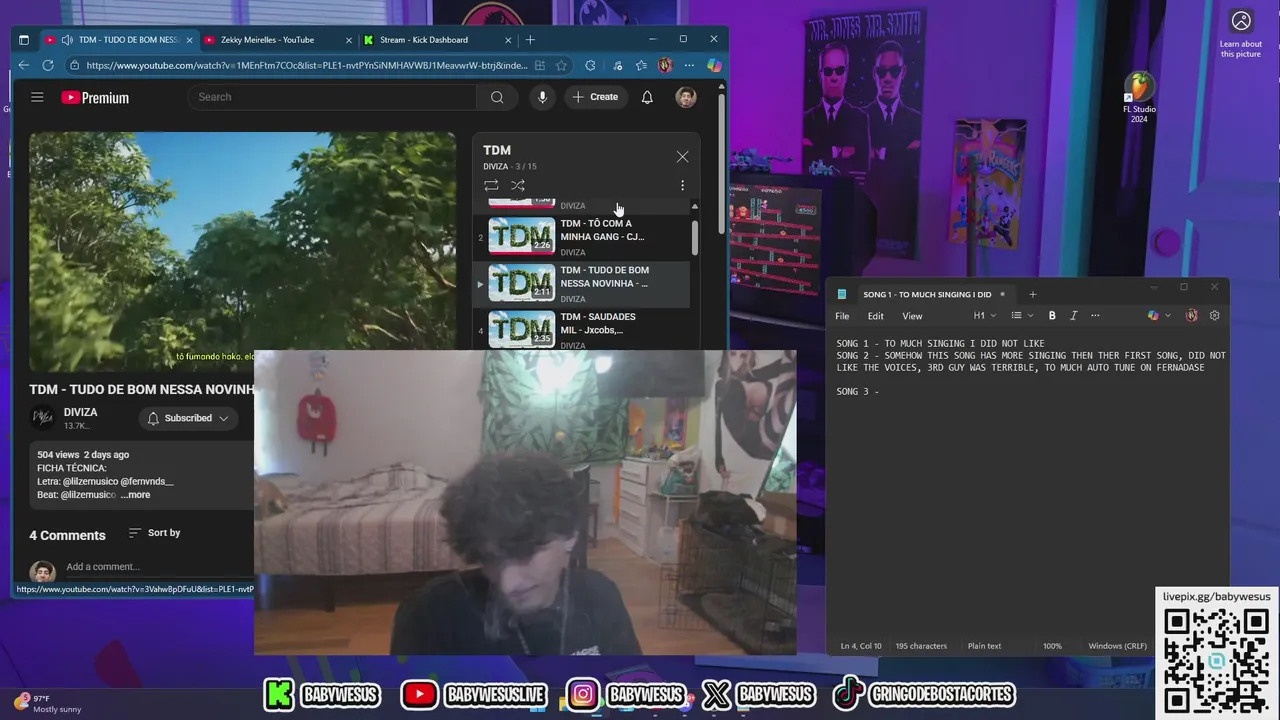Open the YouTube guide hamburger menu
Screen dimensions: 1280x720
click(37, 97)
